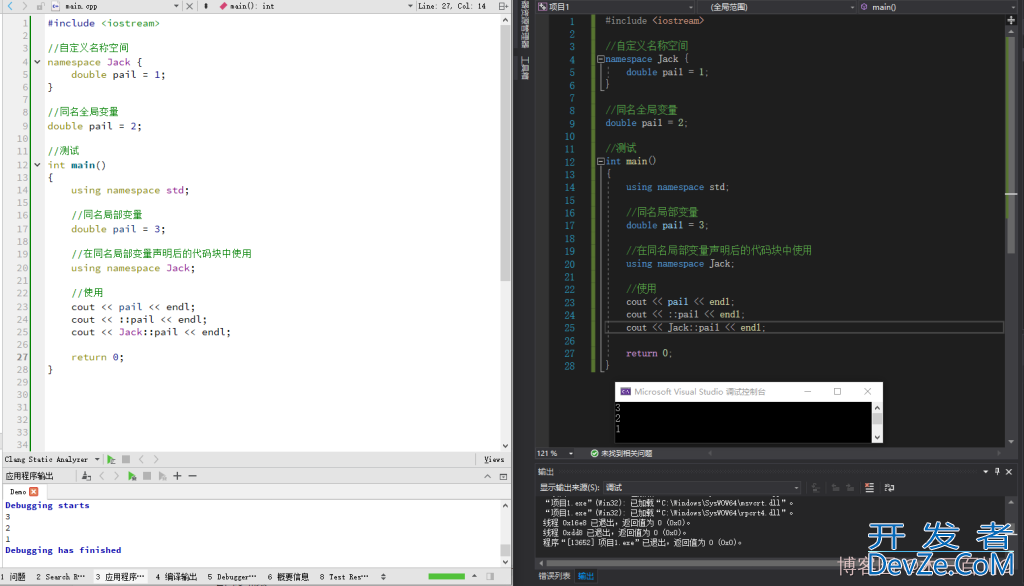The width and height of the screenshot is (1024, 586).
Task: Toggle auto-hide pin for output panel
Action: pos(997,472)
